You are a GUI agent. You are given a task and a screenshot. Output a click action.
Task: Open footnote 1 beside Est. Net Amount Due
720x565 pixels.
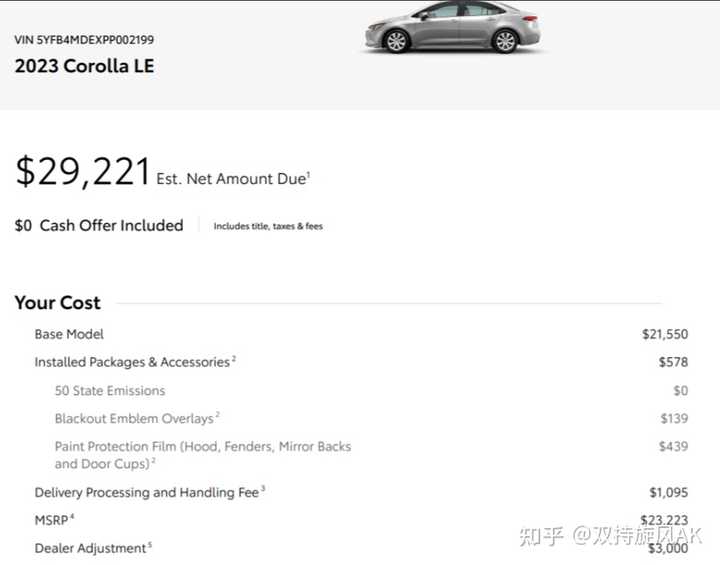(x=308, y=174)
